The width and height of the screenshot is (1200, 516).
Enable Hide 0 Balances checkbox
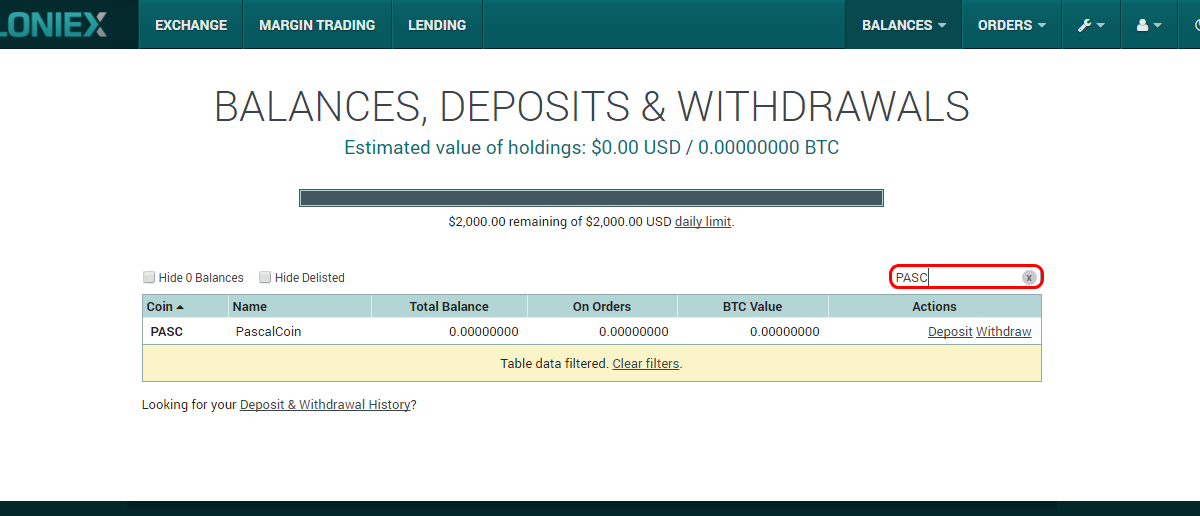click(x=149, y=277)
